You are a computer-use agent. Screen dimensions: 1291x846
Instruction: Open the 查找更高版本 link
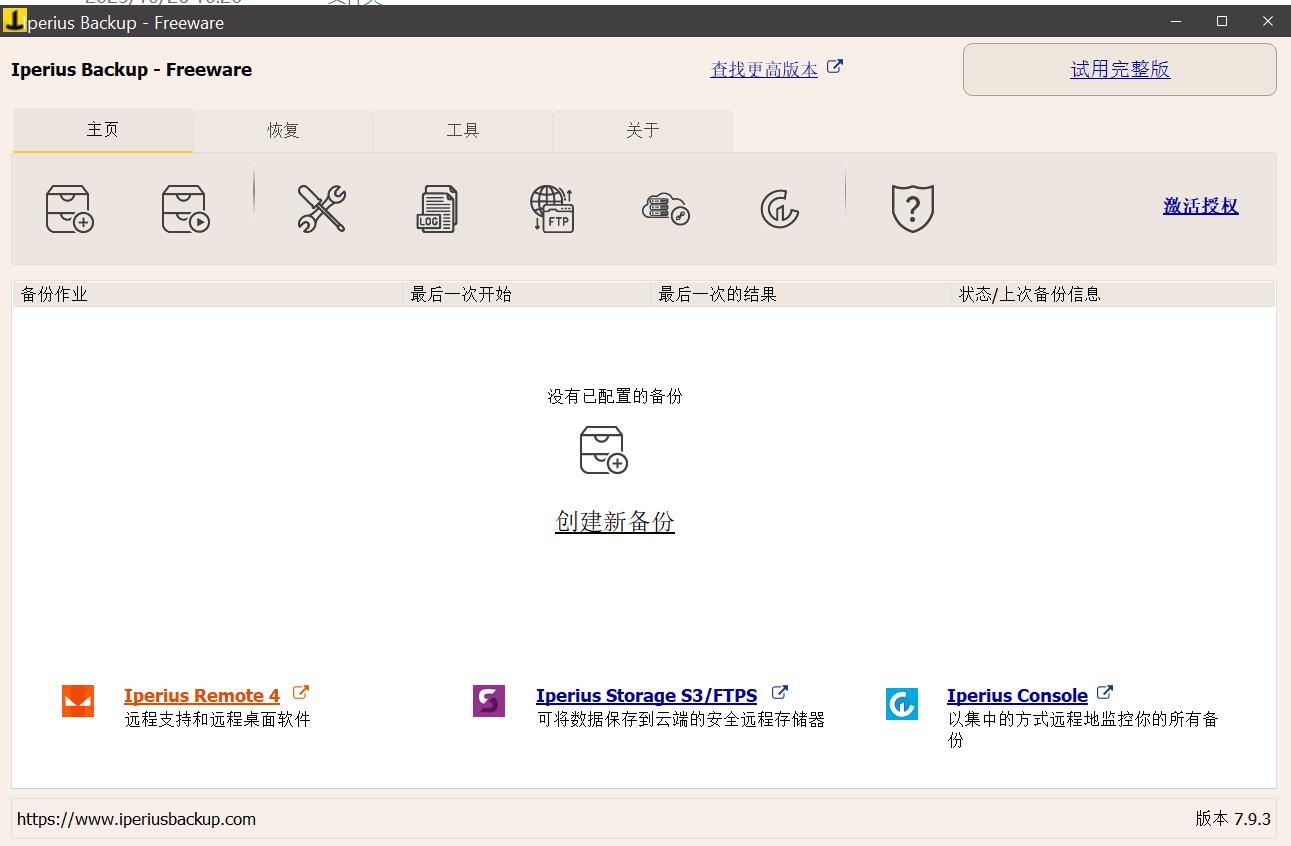(764, 70)
